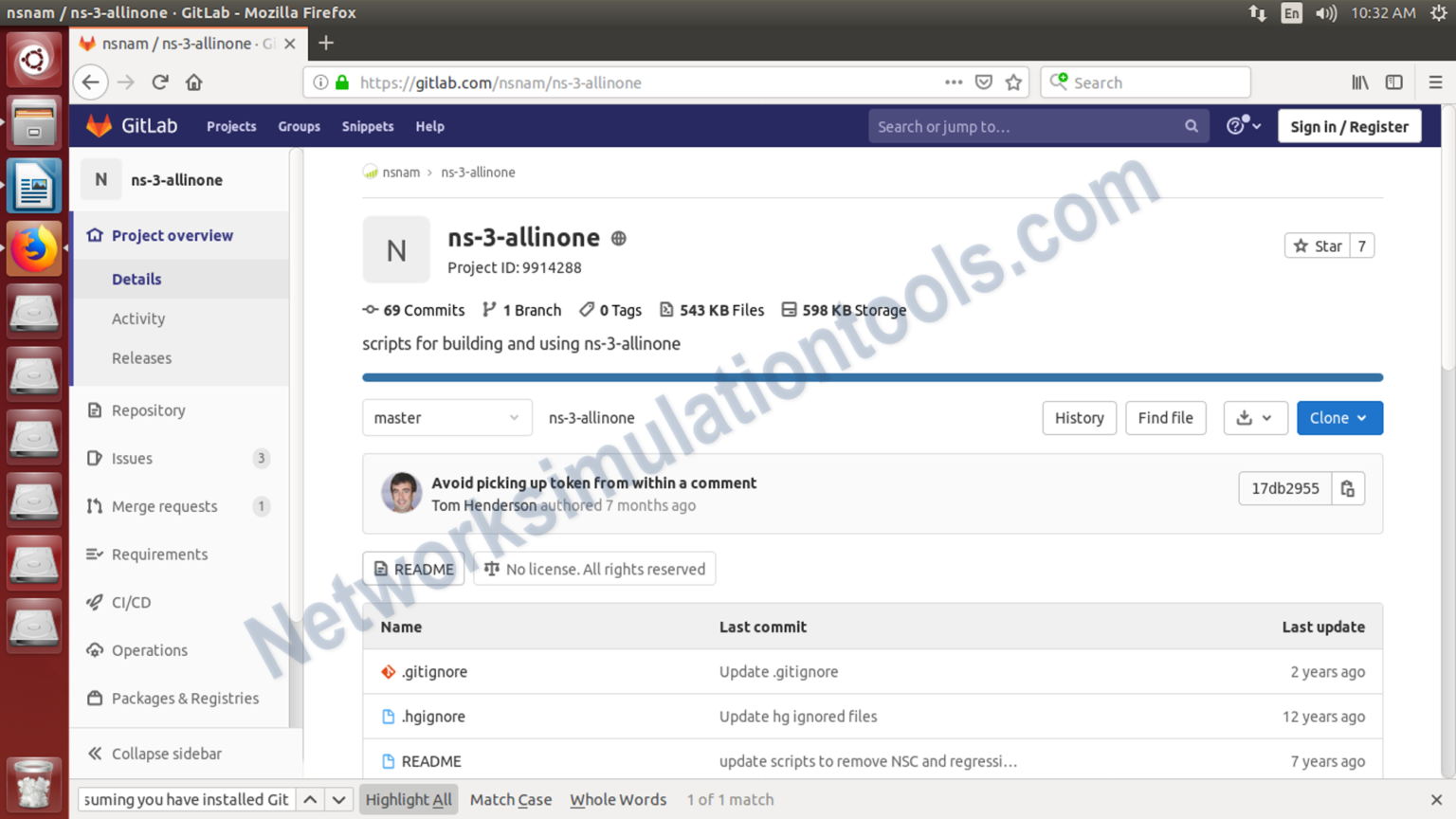Expand the download options dropdown
1456x819 pixels.
[1255, 417]
